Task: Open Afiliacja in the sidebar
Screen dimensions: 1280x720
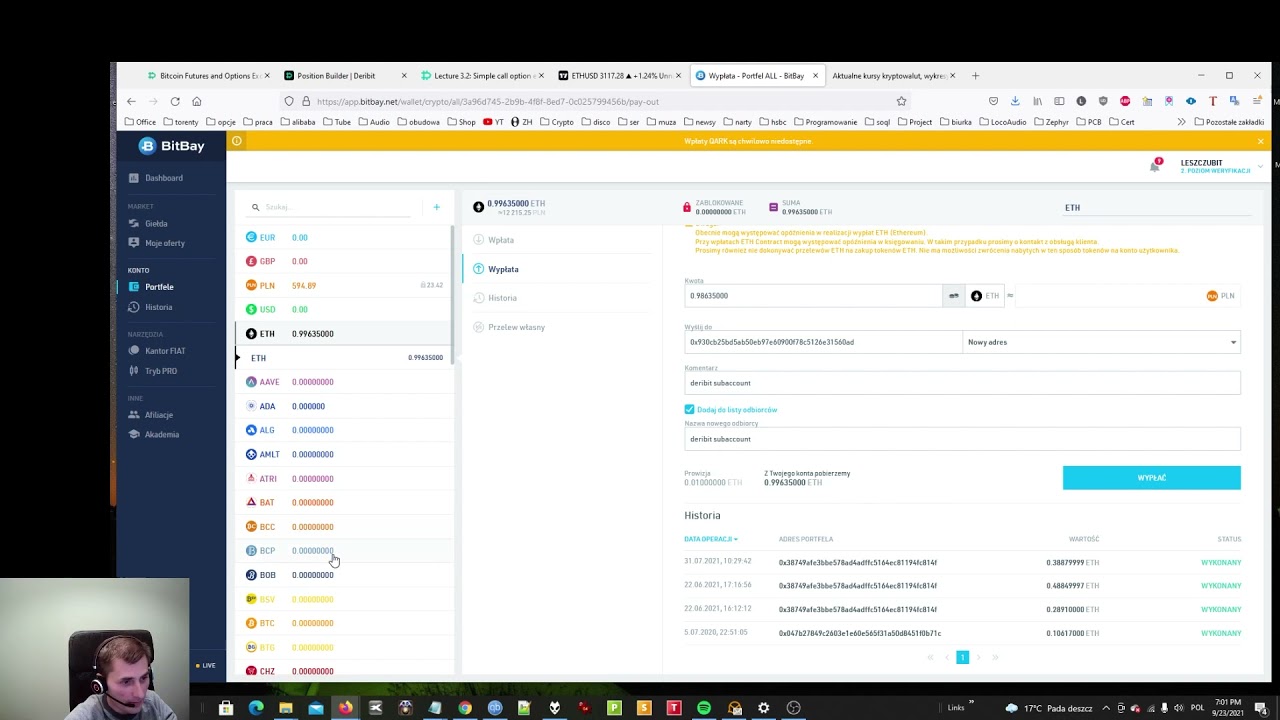Action: [x=151, y=415]
